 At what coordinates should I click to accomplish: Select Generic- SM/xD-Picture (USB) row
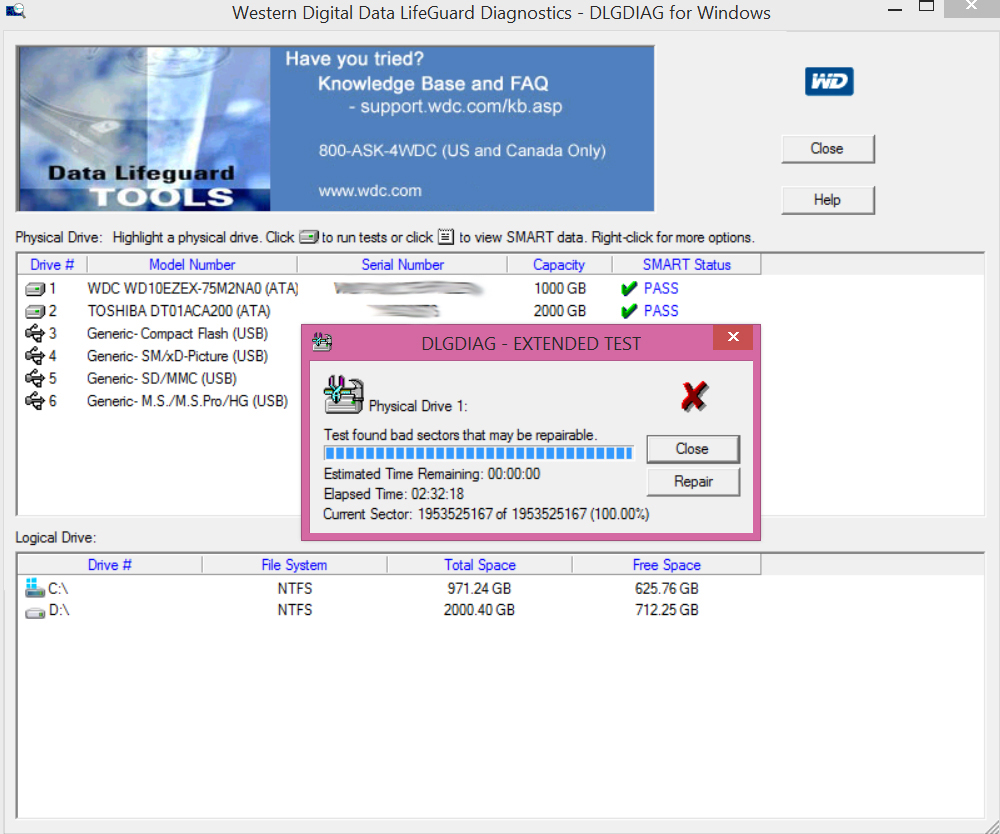tap(177, 356)
